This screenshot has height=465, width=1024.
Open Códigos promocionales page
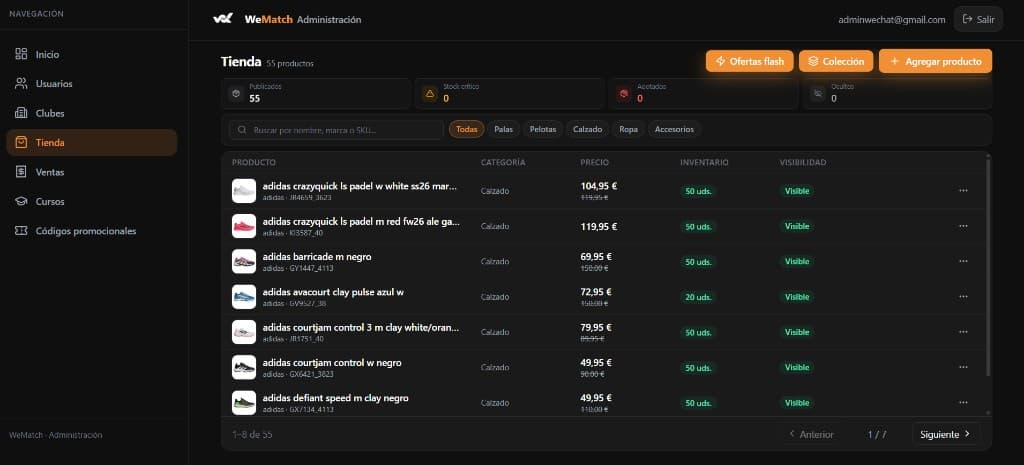pos(91,231)
